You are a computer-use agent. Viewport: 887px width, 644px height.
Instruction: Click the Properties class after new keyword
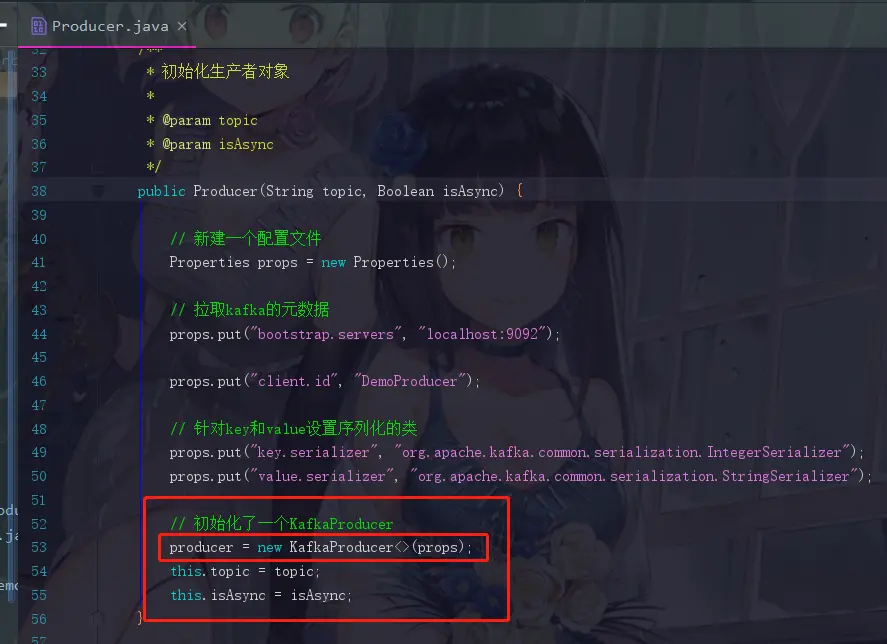pyautogui.click(x=393, y=263)
